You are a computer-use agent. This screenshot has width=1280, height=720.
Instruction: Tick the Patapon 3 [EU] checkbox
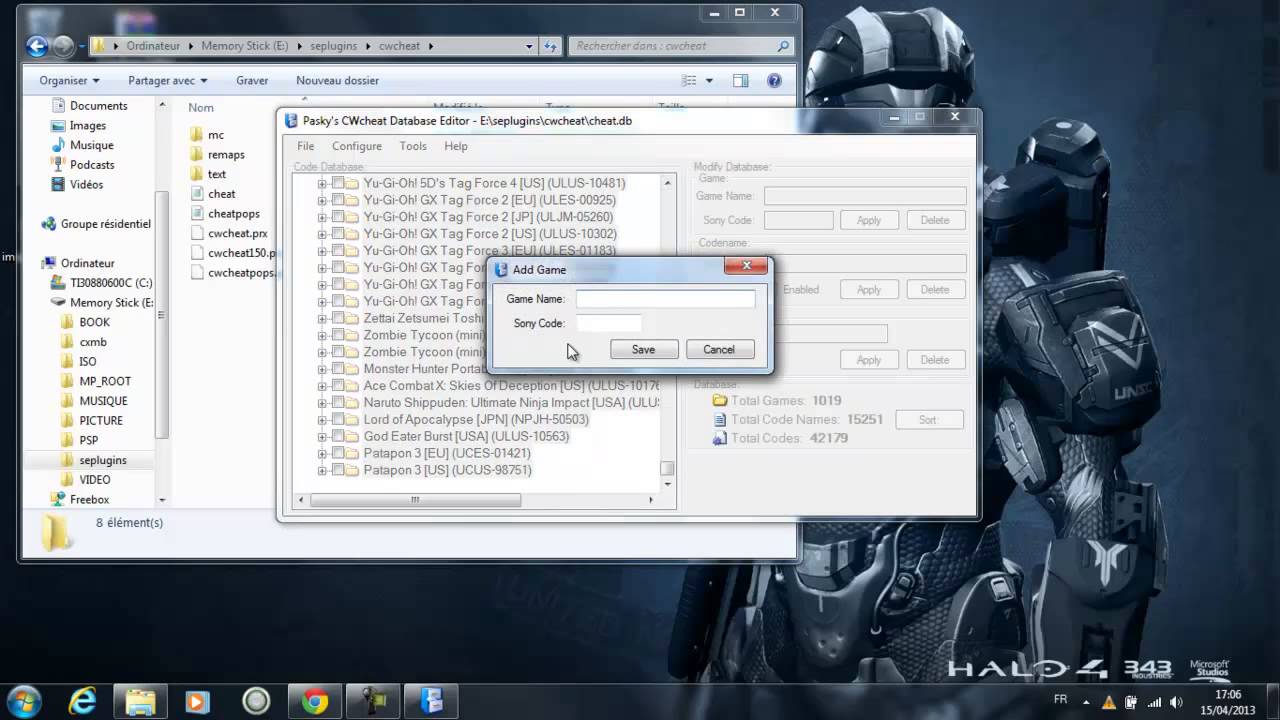[338, 454]
